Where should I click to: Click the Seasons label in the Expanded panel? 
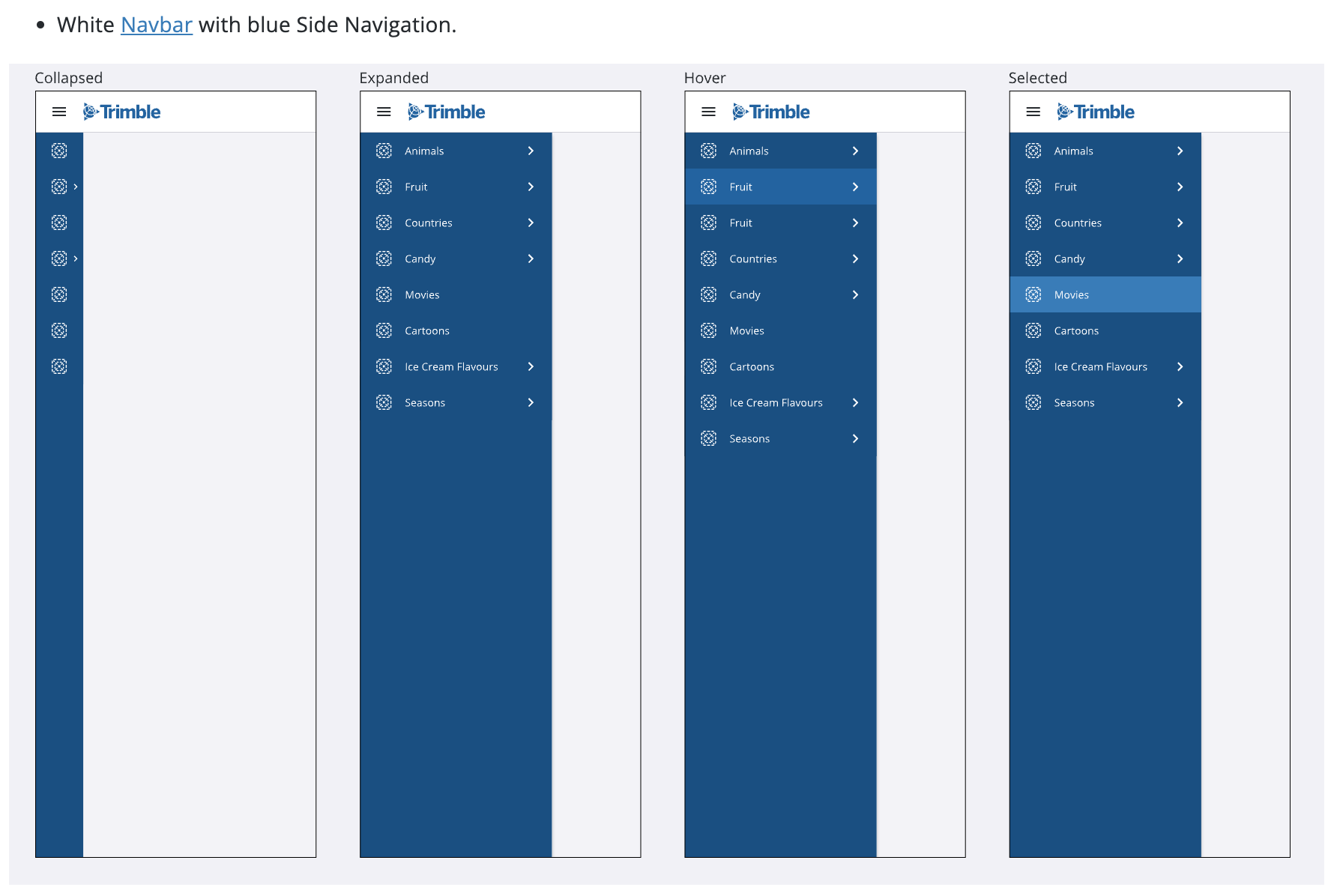click(x=425, y=403)
